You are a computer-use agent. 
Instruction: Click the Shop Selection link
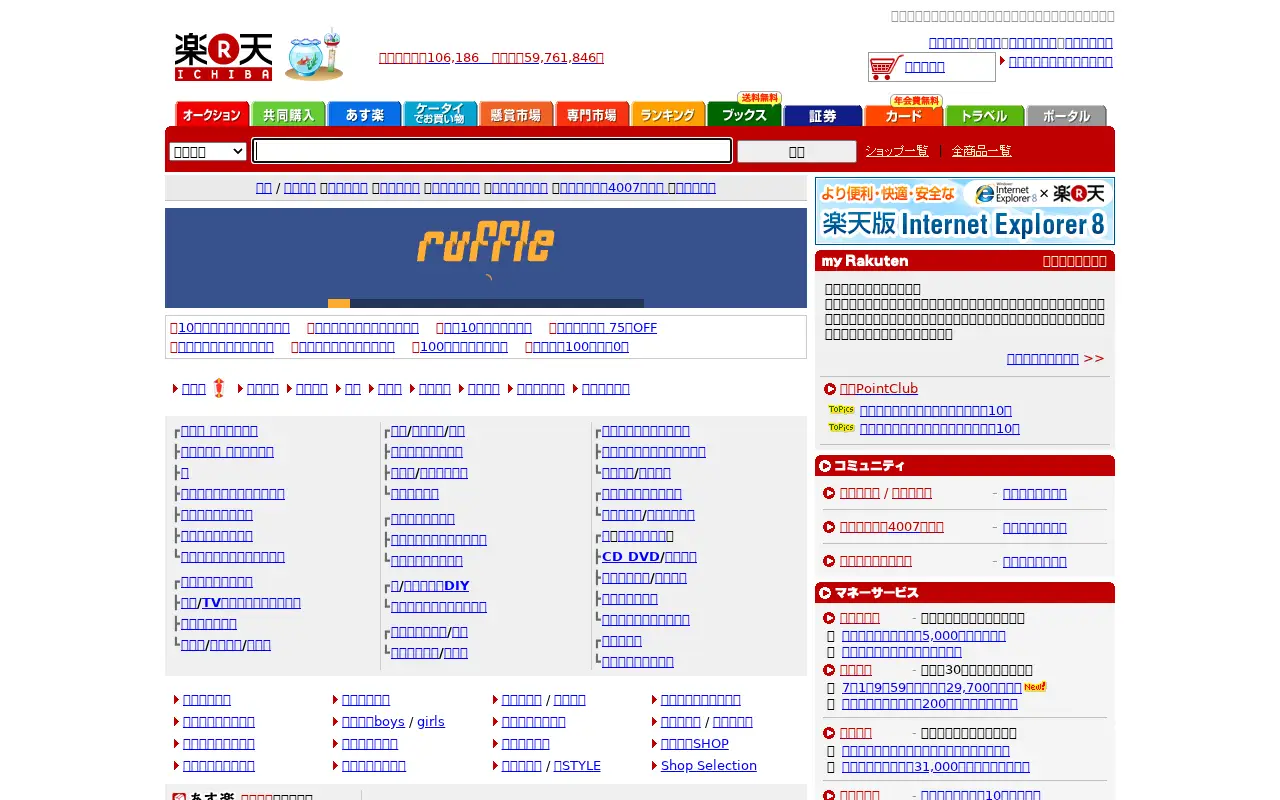point(709,766)
